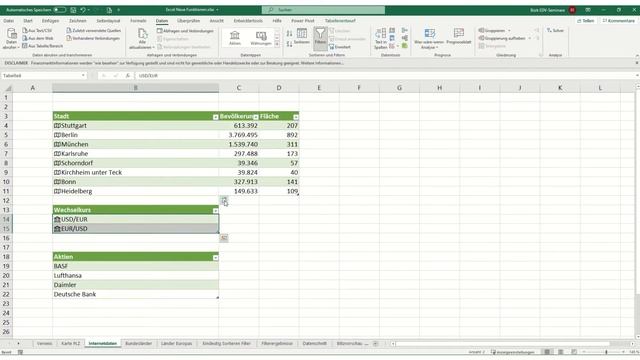Click the Name Box field
The height and width of the screenshot is (360, 640).
43,76
